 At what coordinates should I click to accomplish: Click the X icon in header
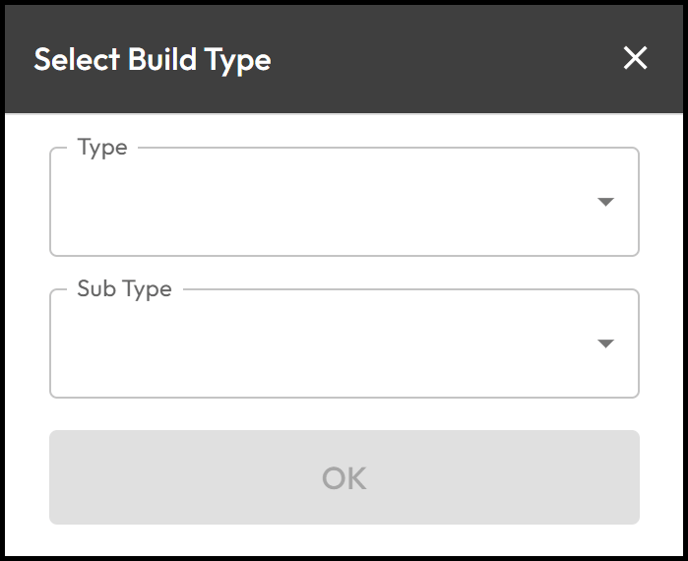635,58
